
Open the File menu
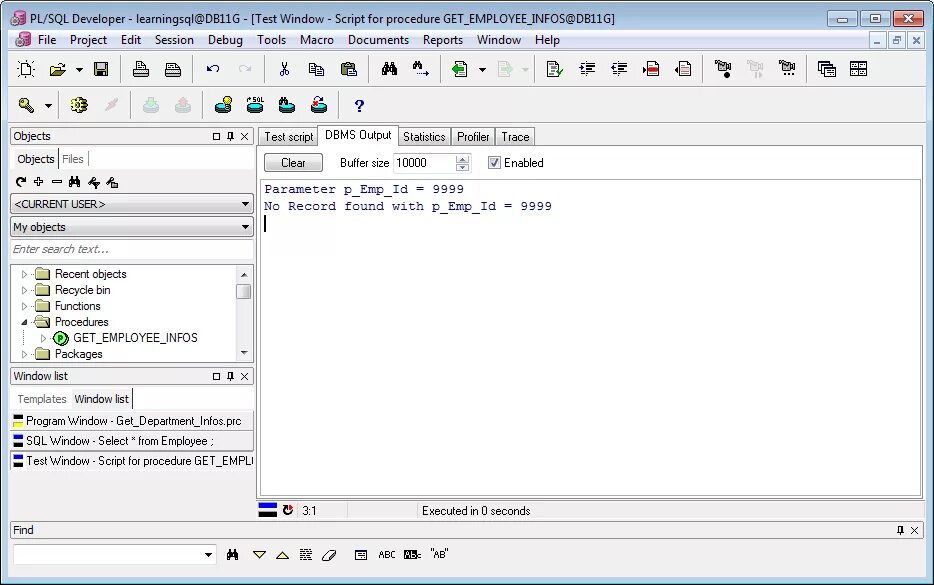coord(47,40)
